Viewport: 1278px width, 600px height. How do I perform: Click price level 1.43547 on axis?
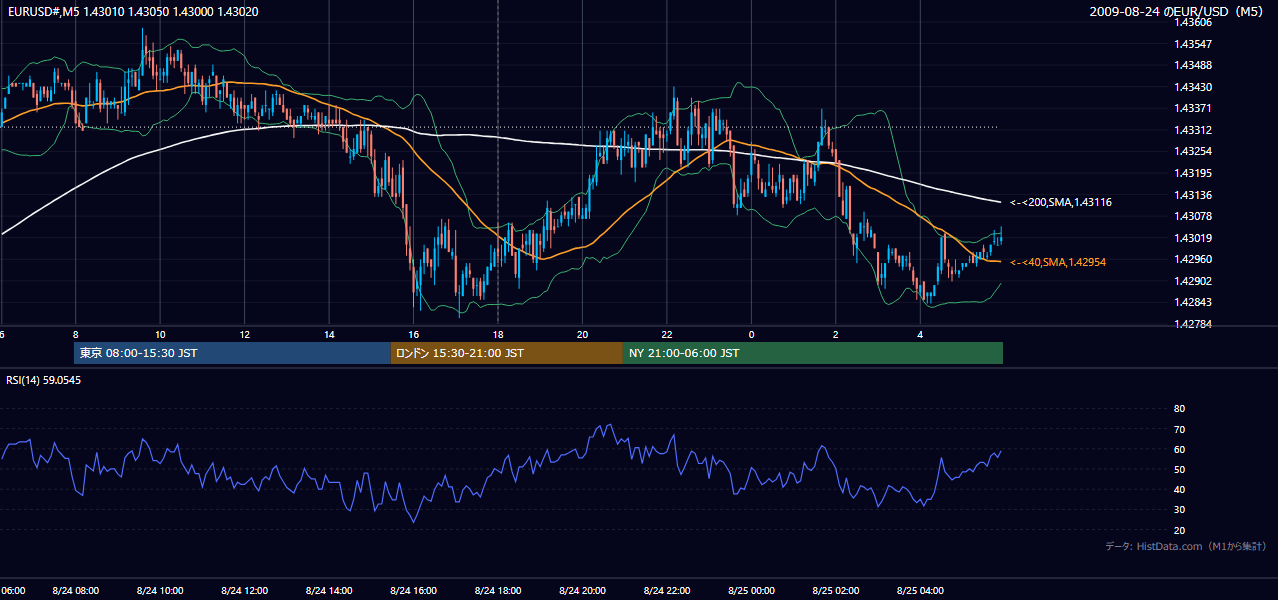click(x=1193, y=44)
